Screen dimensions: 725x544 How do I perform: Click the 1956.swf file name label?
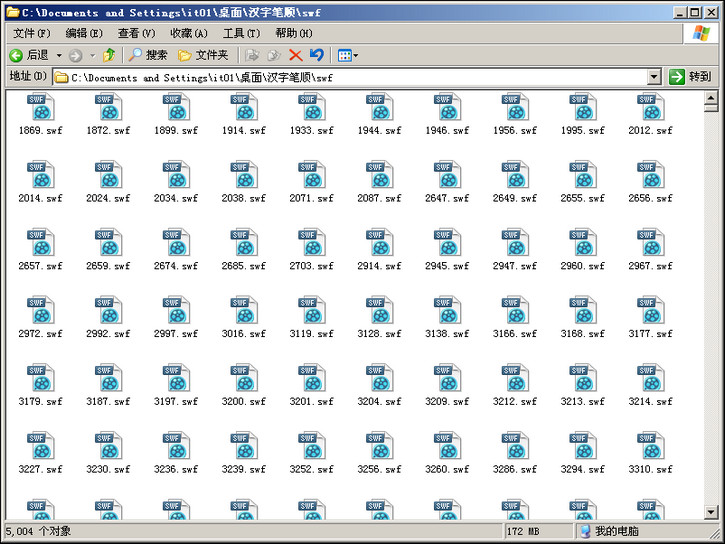[515, 131]
